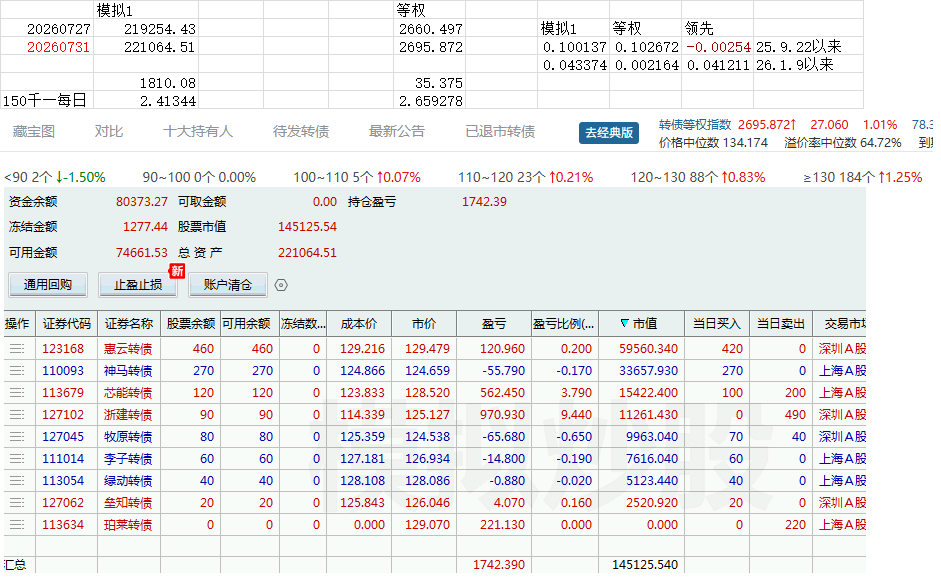Open row menu icon for 芯能转债

17,393
